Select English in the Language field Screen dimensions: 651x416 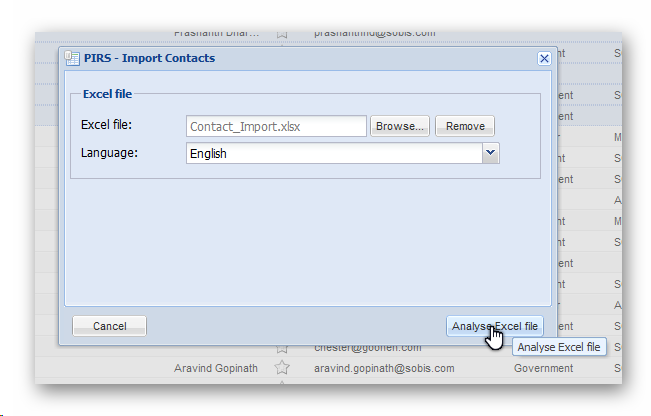point(334,153)
